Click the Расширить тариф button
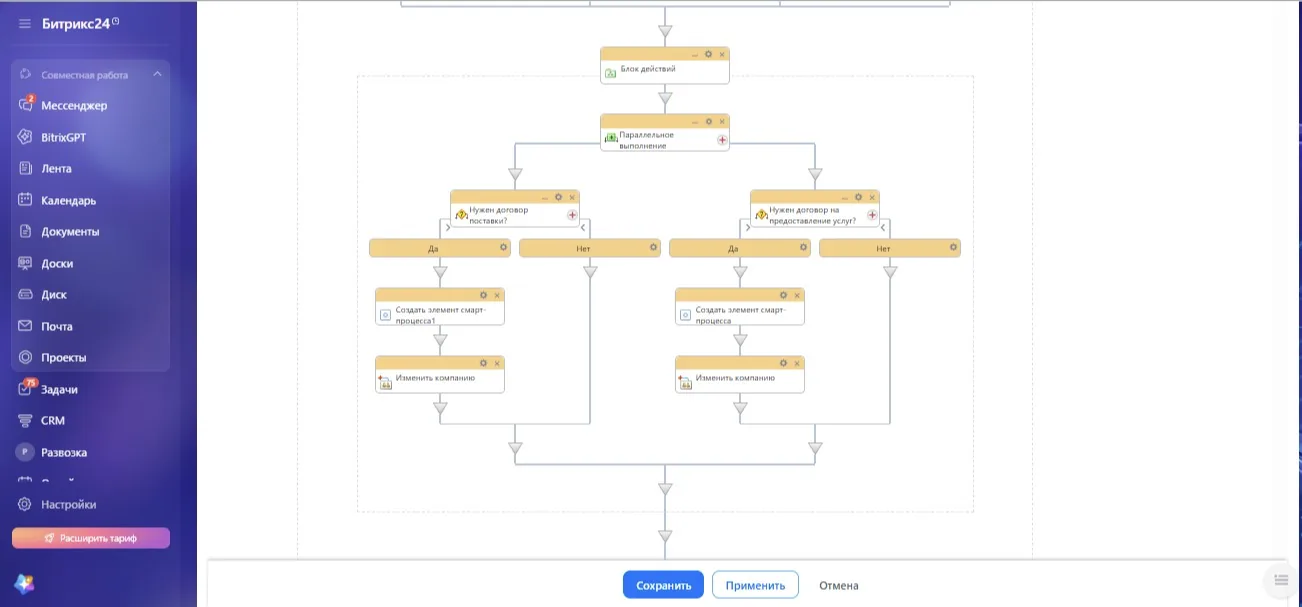 click(x=91, y=538)
